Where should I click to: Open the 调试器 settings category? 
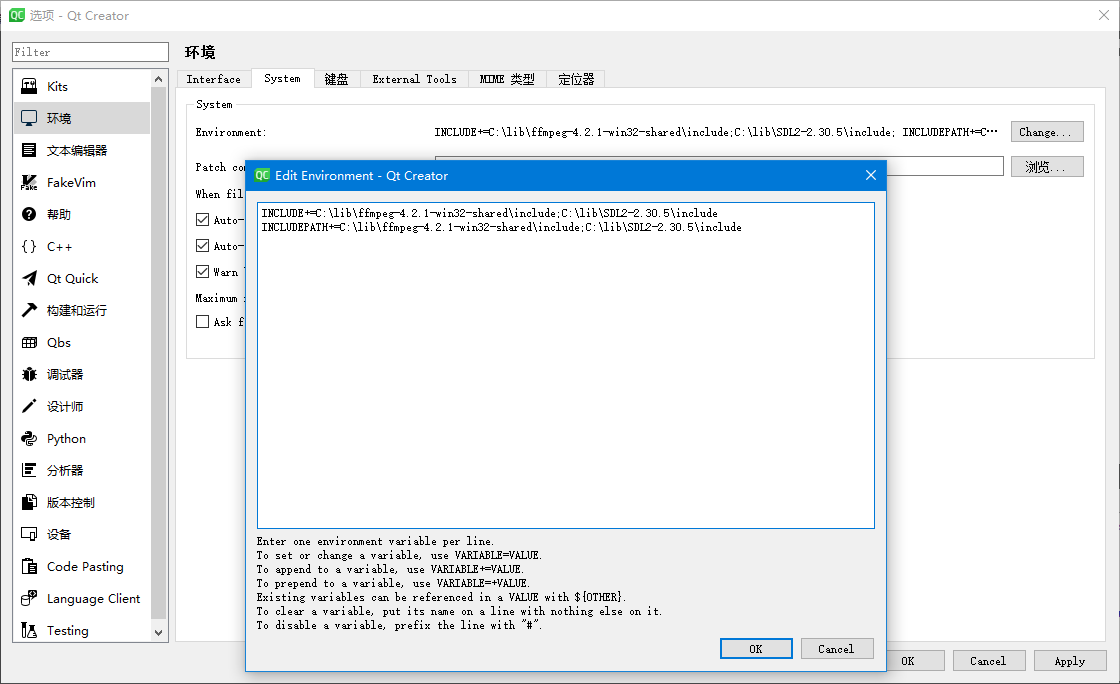(82, 374)
